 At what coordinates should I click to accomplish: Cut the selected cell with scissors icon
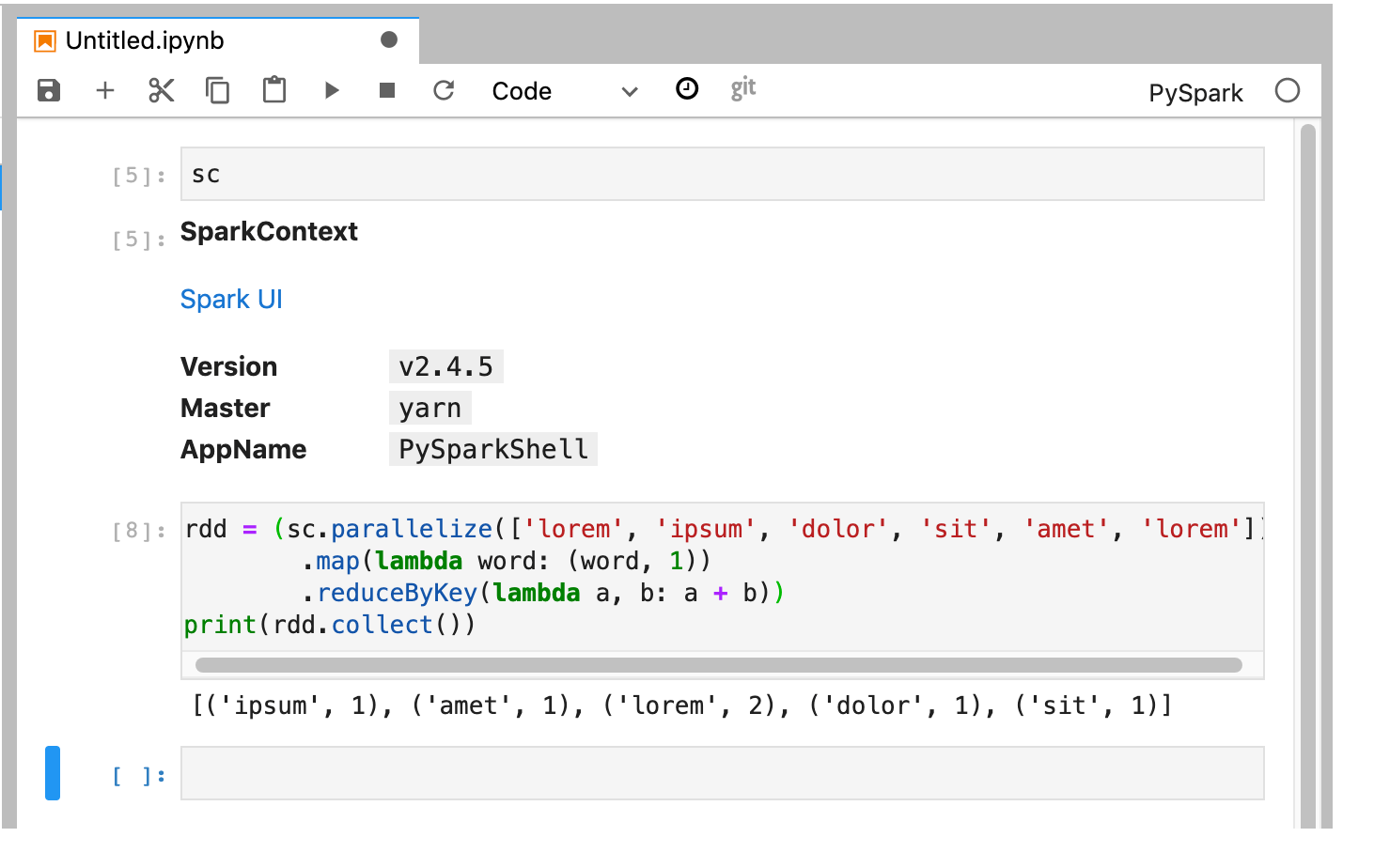click(x=162, y=90)
